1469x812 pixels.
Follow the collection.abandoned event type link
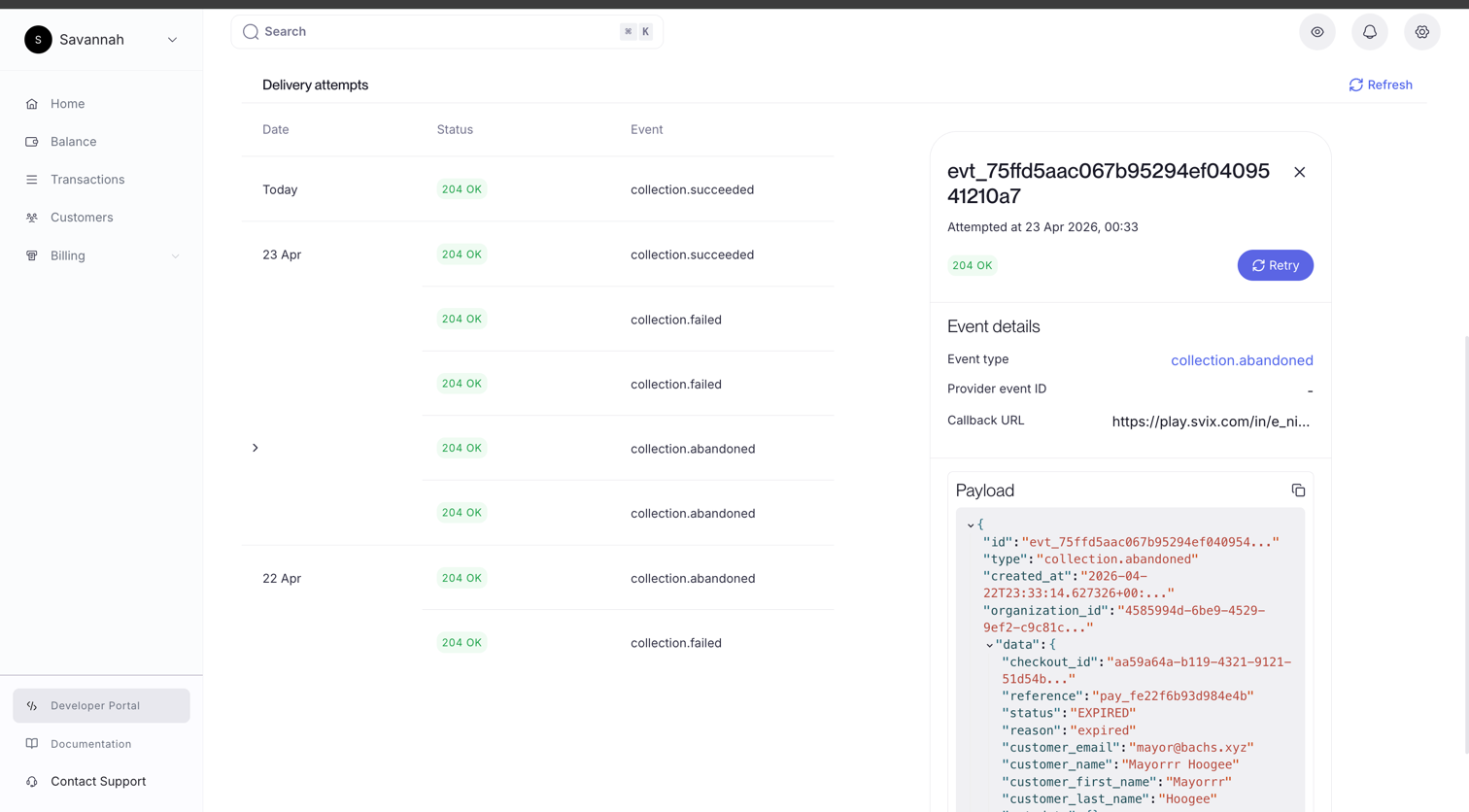click(1242, 360)
